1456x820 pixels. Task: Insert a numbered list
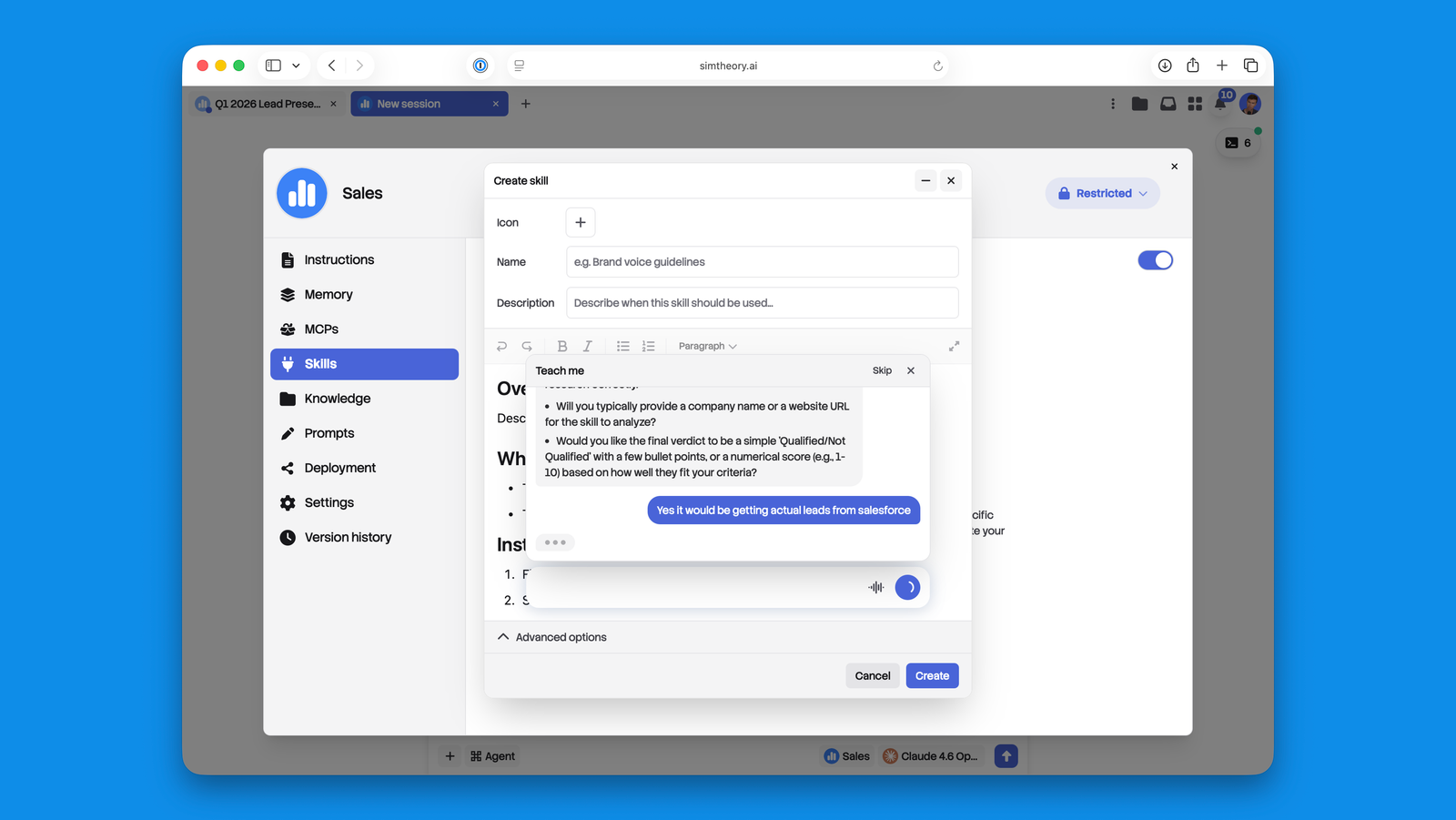point(649,346)
